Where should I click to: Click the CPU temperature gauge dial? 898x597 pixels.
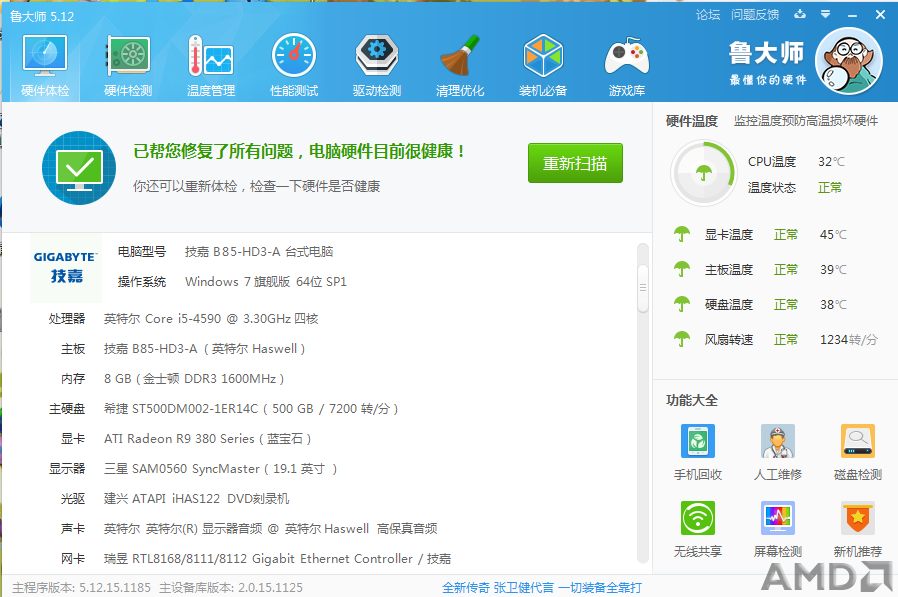coord(703,173)
